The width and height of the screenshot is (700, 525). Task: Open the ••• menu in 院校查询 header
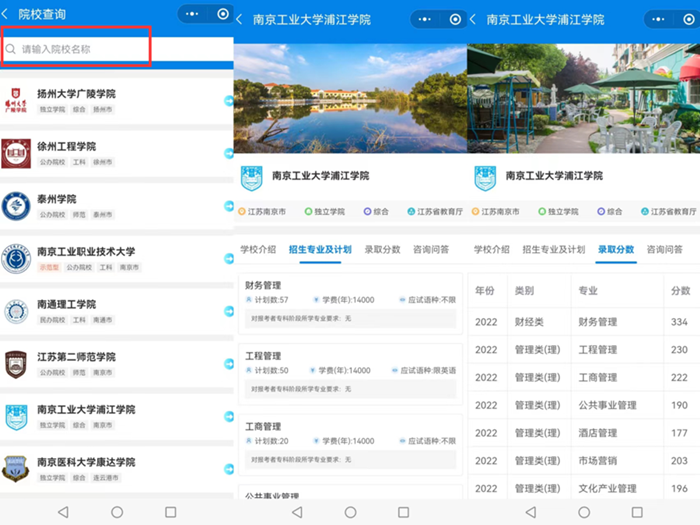192,15
